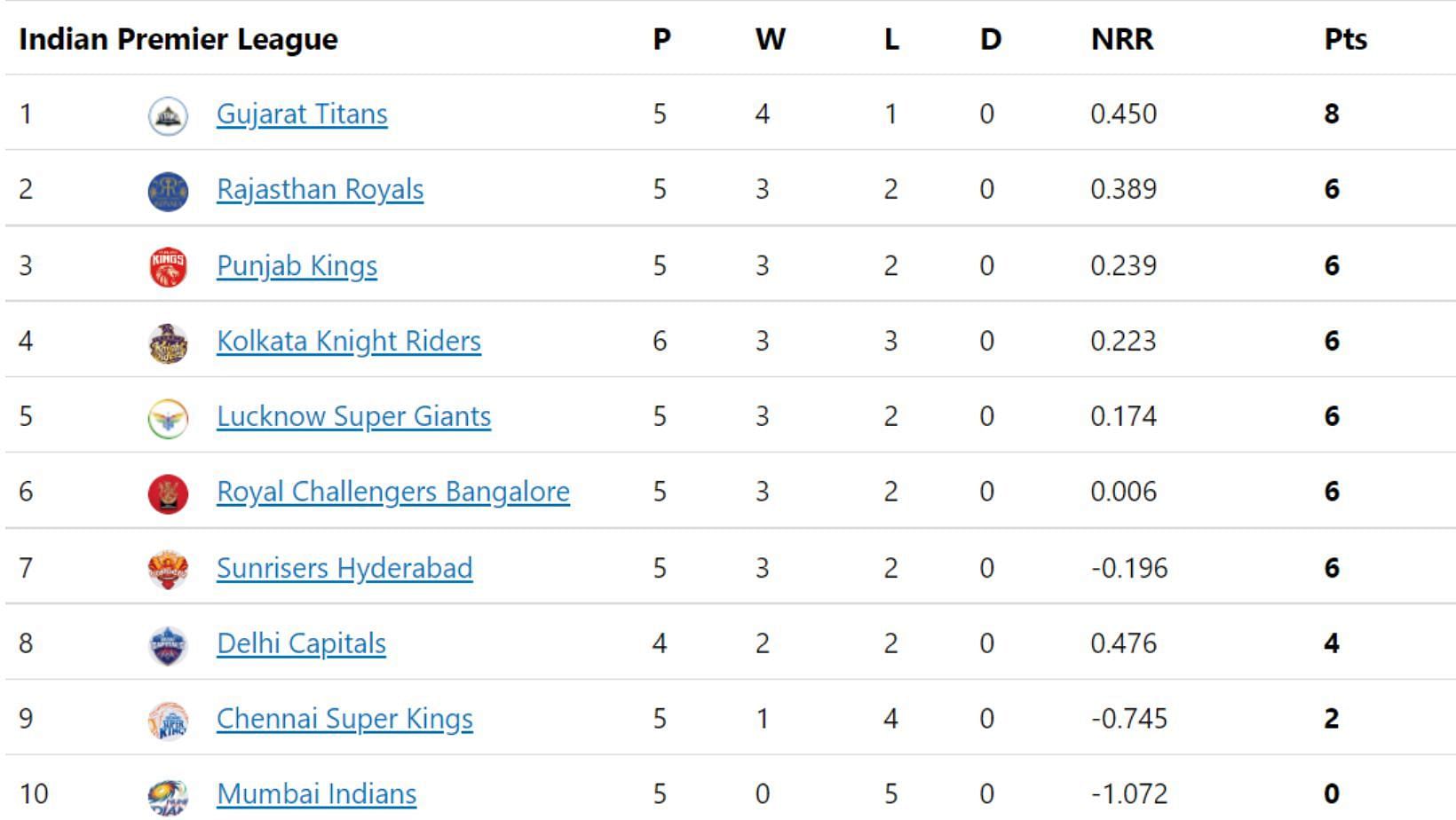Click the Kolkata Knight Riders logo
1456x820 pixels.
click(x=168, y=342)
